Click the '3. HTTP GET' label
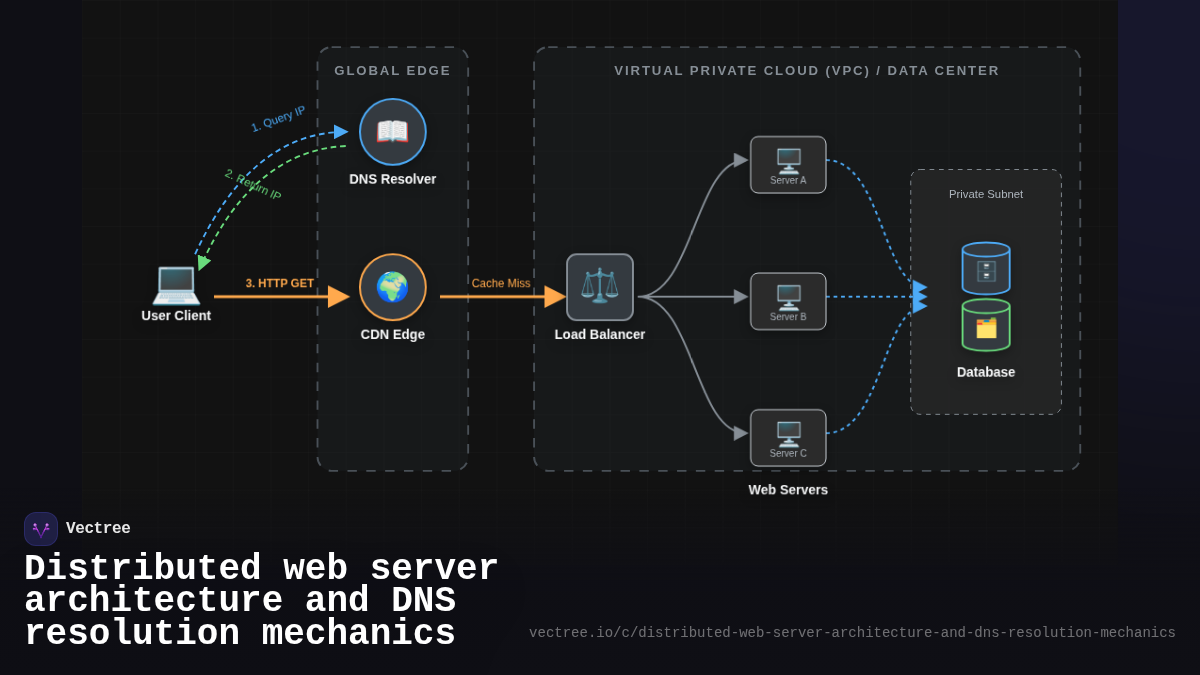 [x=280, y=282]
